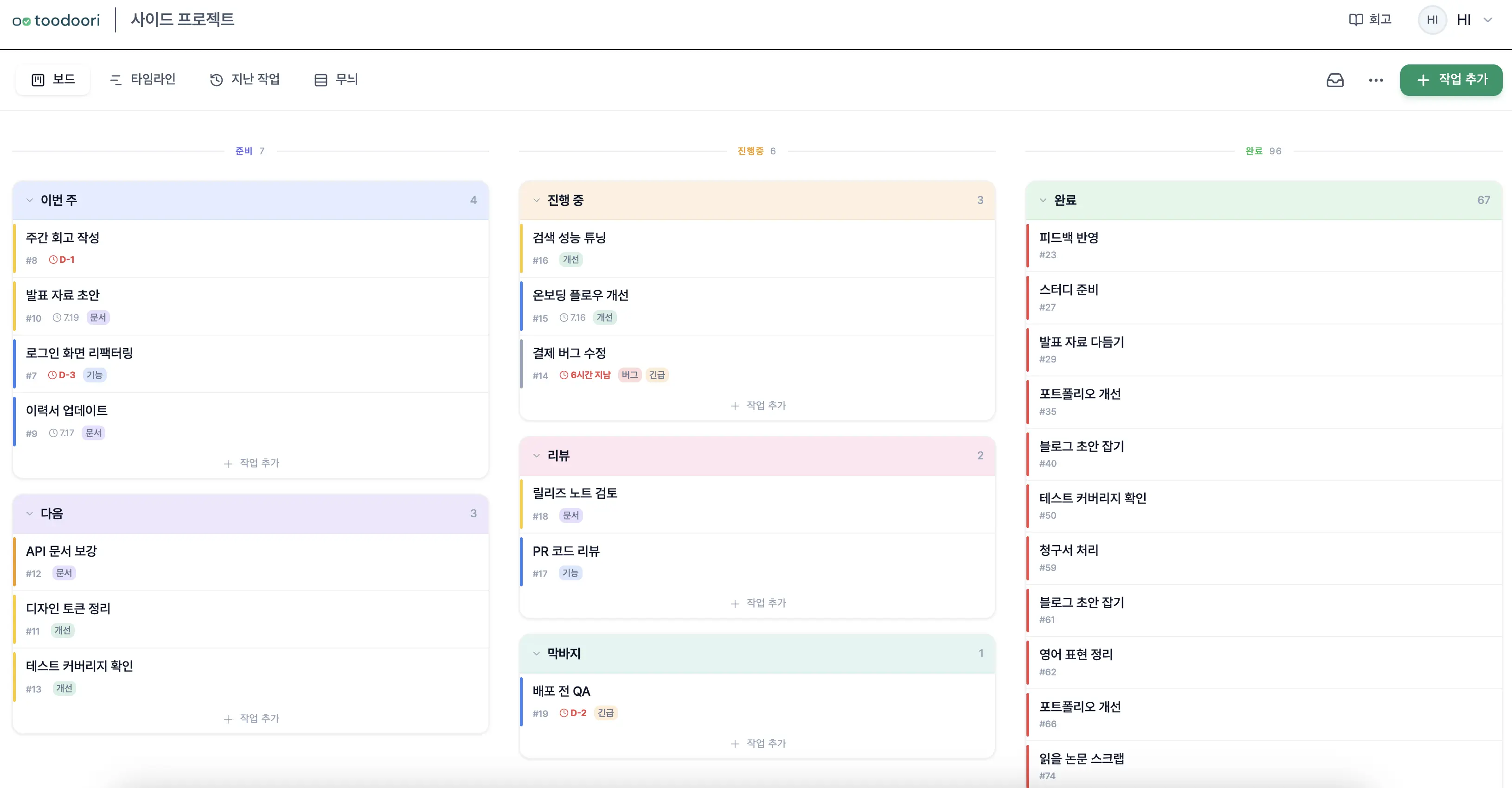Add a task under 다음 group

[x=251, y=718]
